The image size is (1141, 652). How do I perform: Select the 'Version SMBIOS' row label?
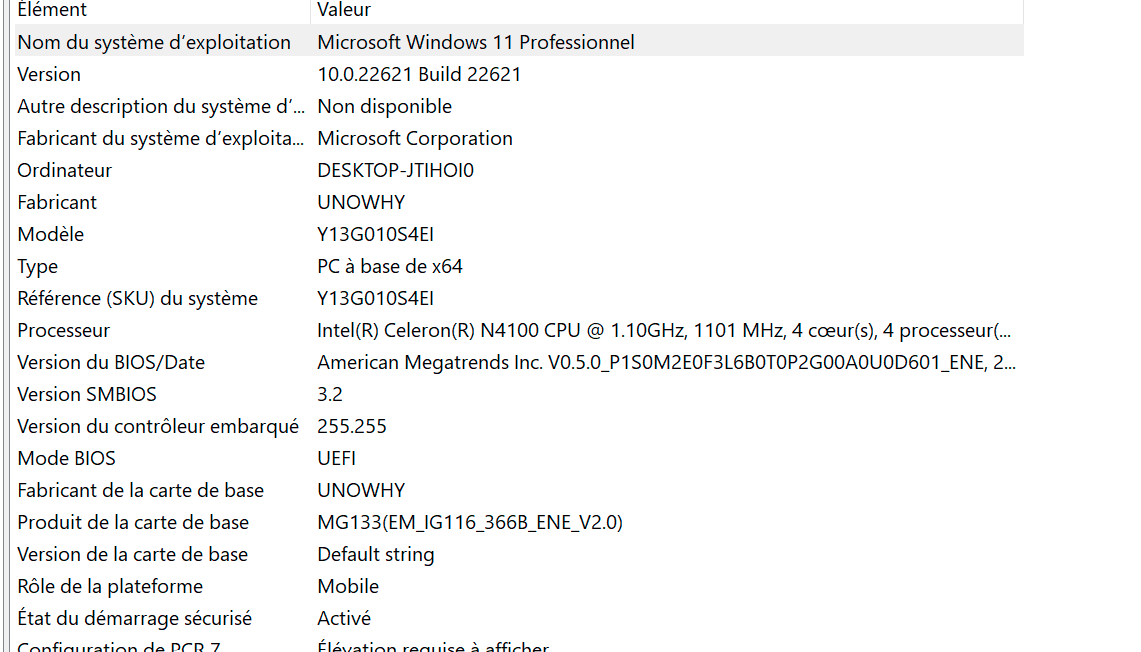click(x=87, y=394)
